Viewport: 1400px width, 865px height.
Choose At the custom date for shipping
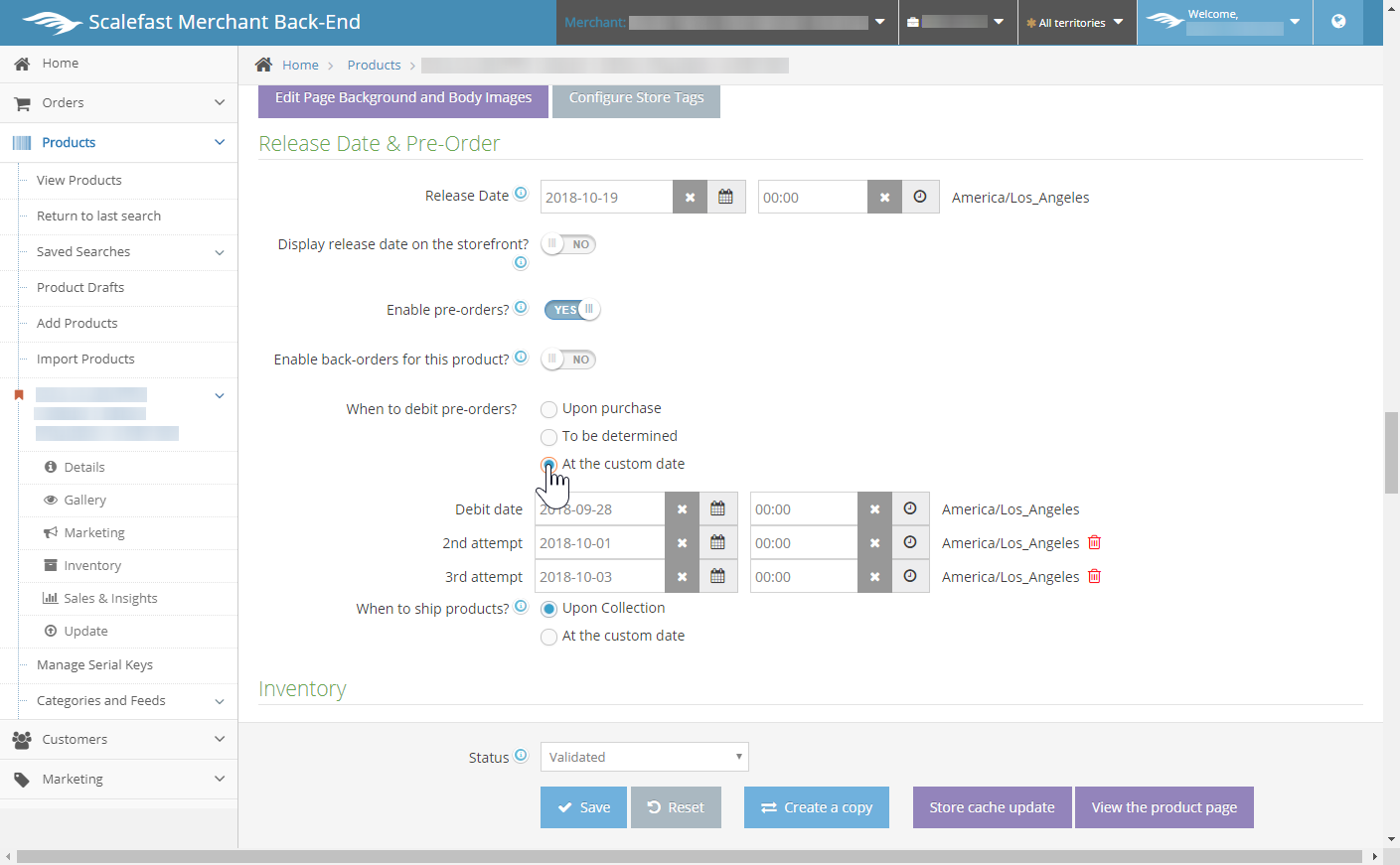[x=548, y=637]
